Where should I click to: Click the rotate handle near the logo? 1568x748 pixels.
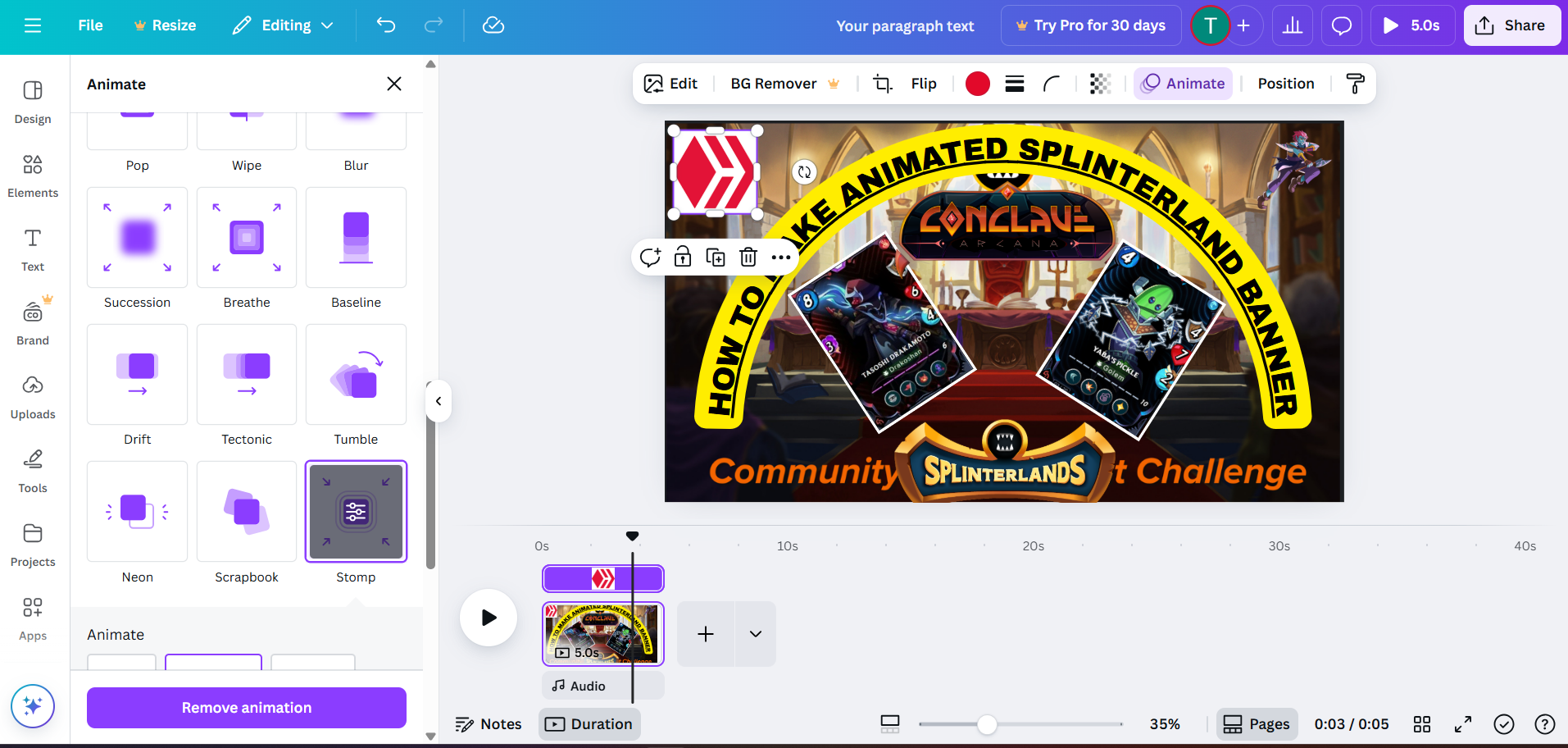tap(804, 171)
